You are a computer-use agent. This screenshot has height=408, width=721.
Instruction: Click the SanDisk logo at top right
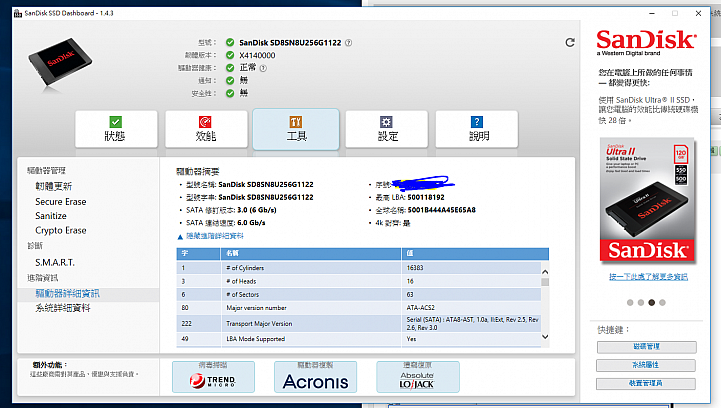tap(646, 42)
